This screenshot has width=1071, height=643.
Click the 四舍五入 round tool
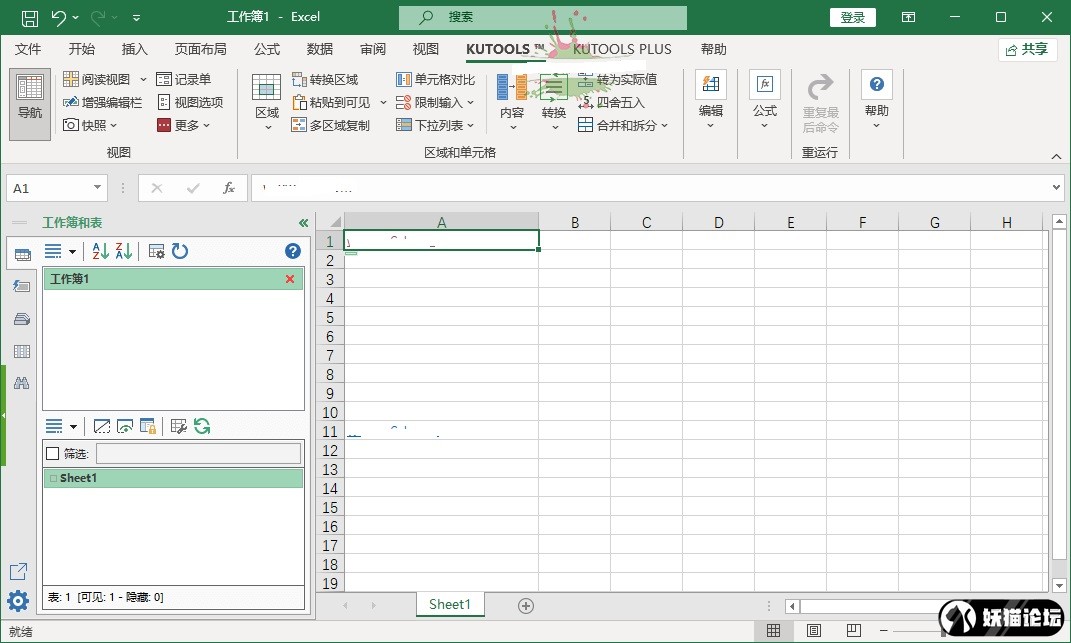tap(611, 102)
